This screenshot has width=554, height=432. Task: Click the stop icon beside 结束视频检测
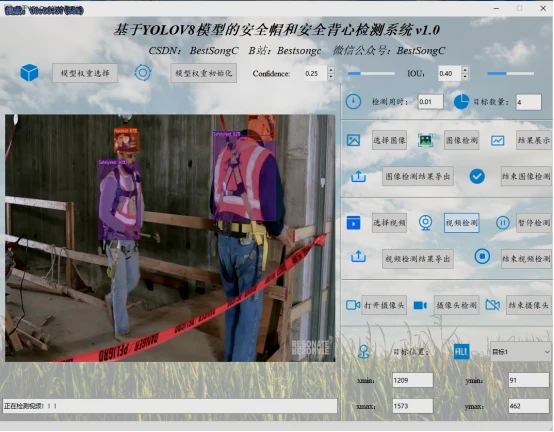point(482,256)
